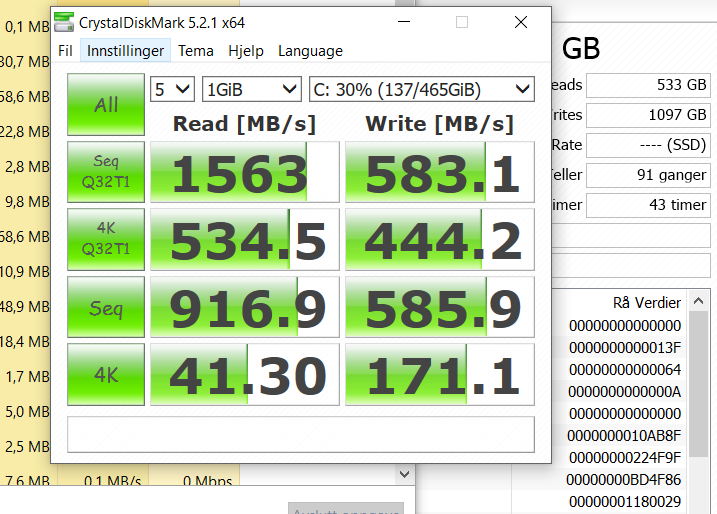Click the 533 GB reads field

pyautogui.click(x=648, y=85)
